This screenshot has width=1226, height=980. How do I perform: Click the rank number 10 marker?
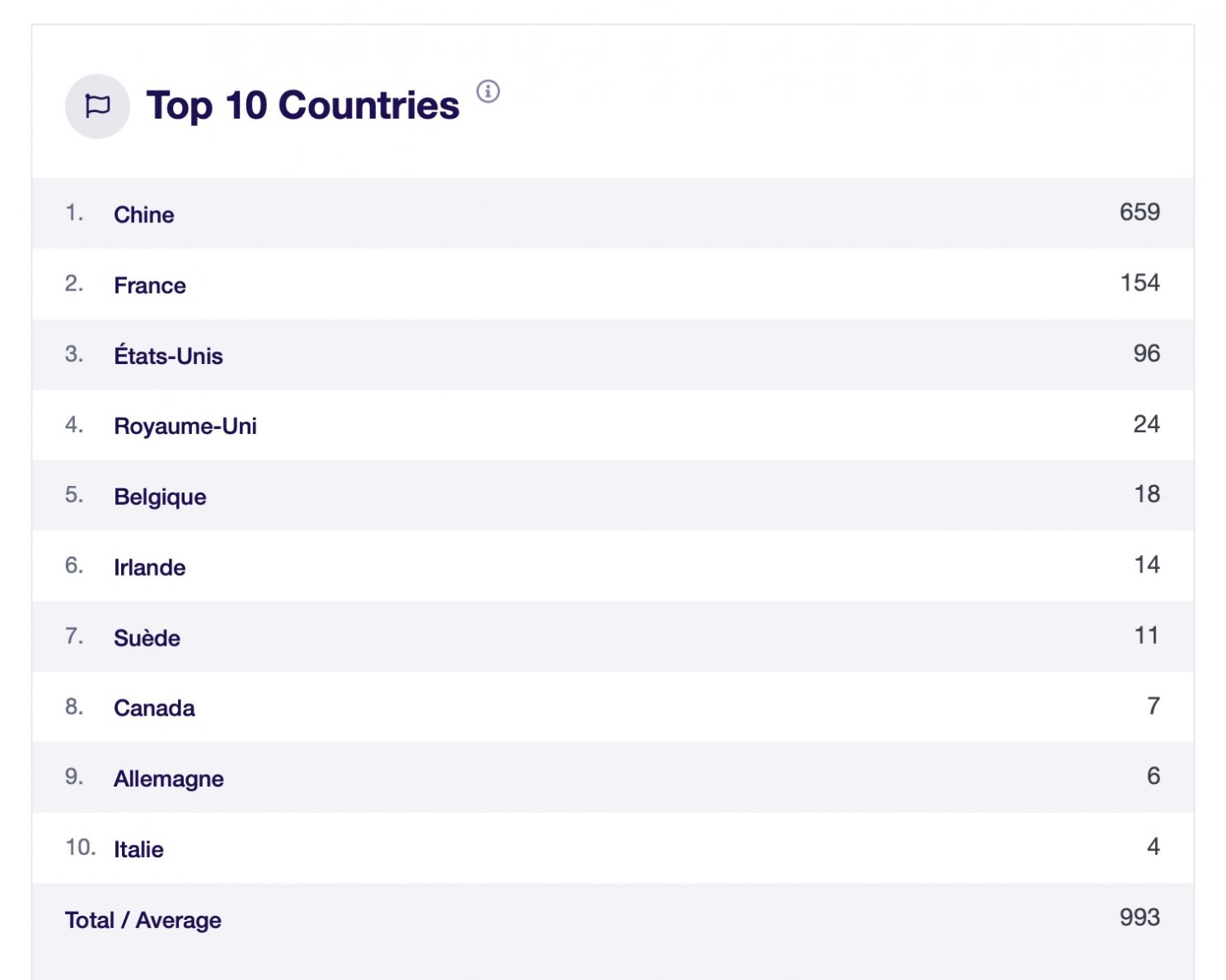80,847
